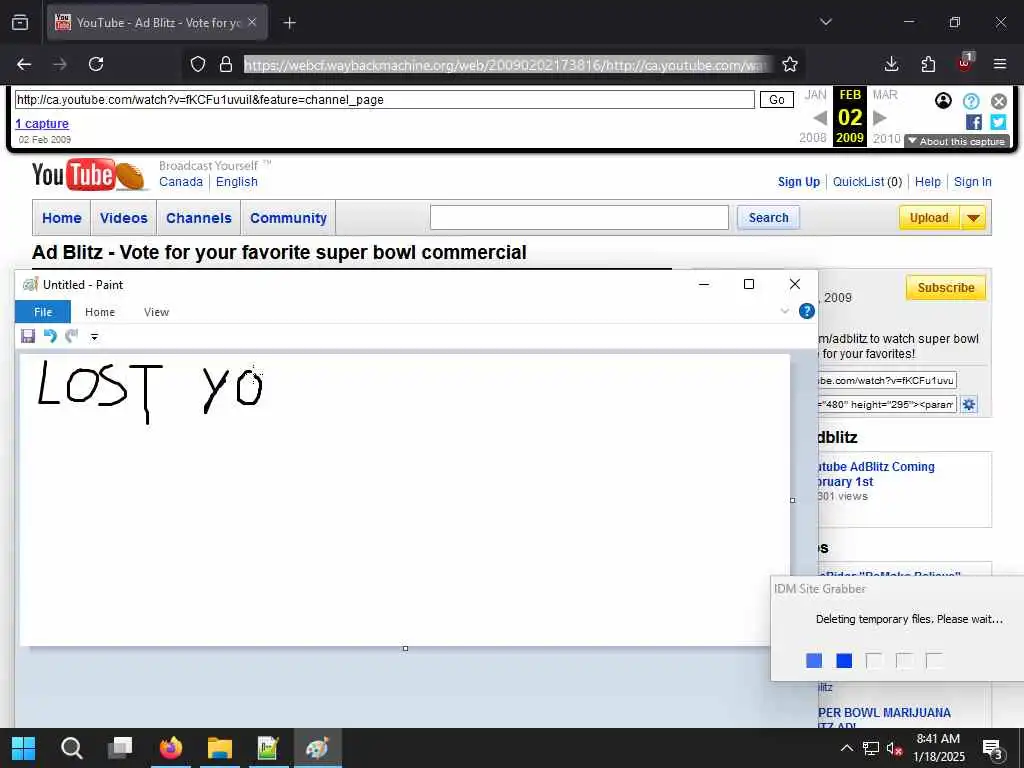Open QuickList (0) link
The width and height of the screenshot is (1024, 768).
click(x=867, y=182)
